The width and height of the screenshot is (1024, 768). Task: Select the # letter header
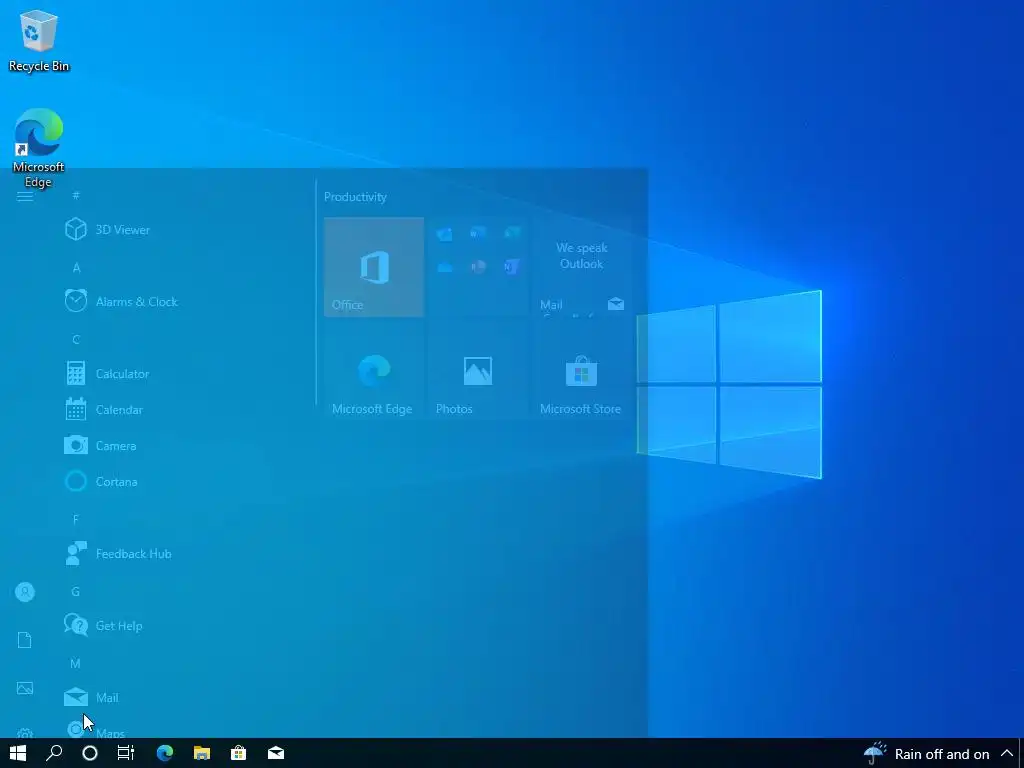(x=76, y=195)
